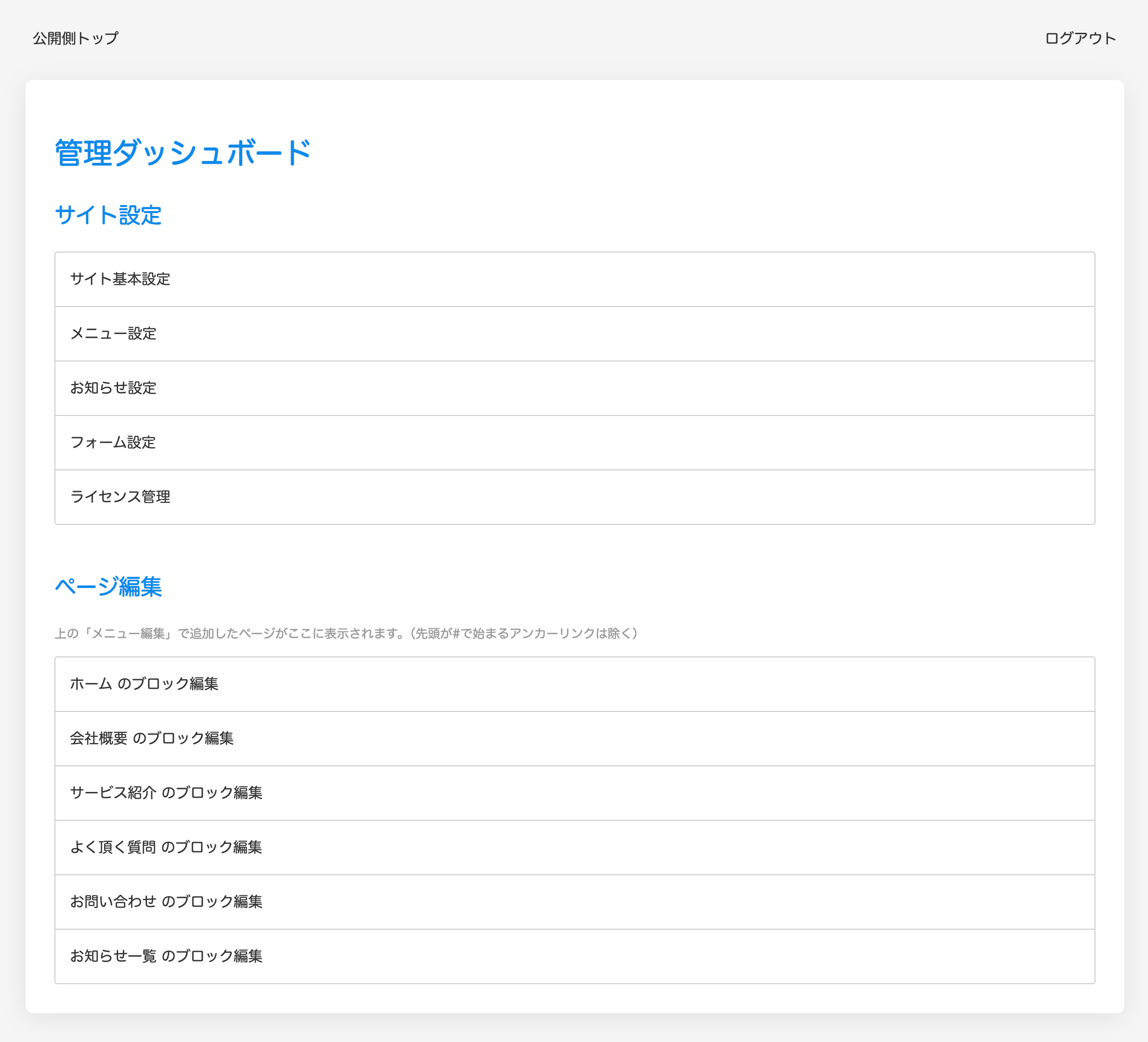Click the right end of the サイト基本設定 row
The width and height of the screenshot is (1148, 1042).
click(1070, 279)
